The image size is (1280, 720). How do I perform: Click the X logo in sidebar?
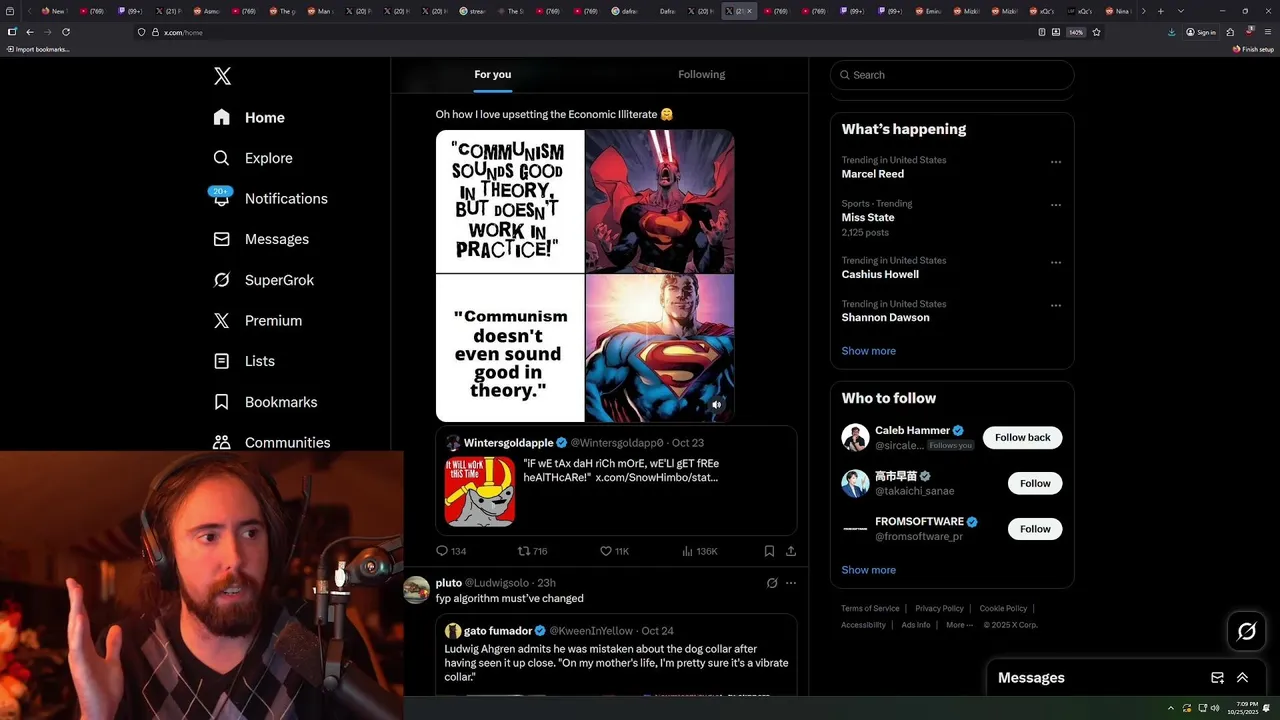[222, 76]
